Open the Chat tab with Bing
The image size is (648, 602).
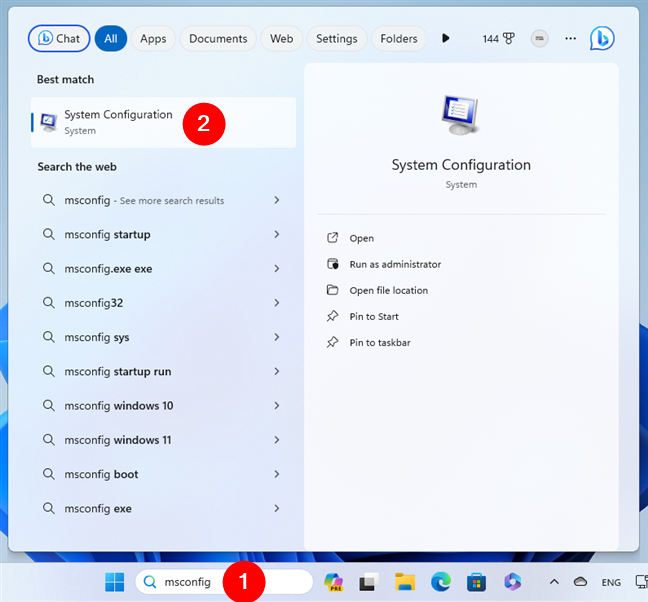click(58, 39)
